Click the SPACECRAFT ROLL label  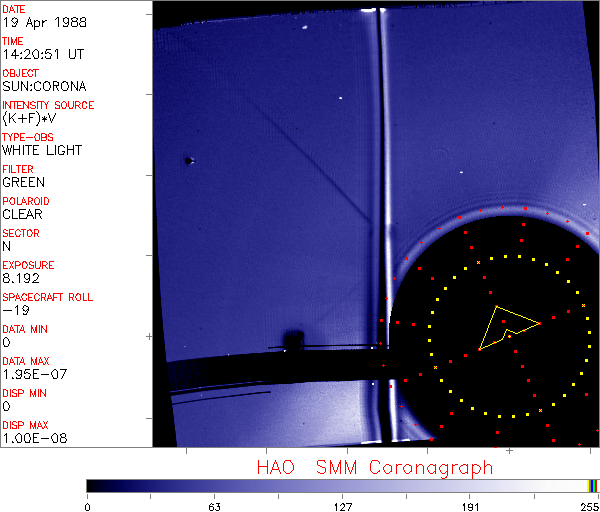pyautogui.click(x=48, y=297)
